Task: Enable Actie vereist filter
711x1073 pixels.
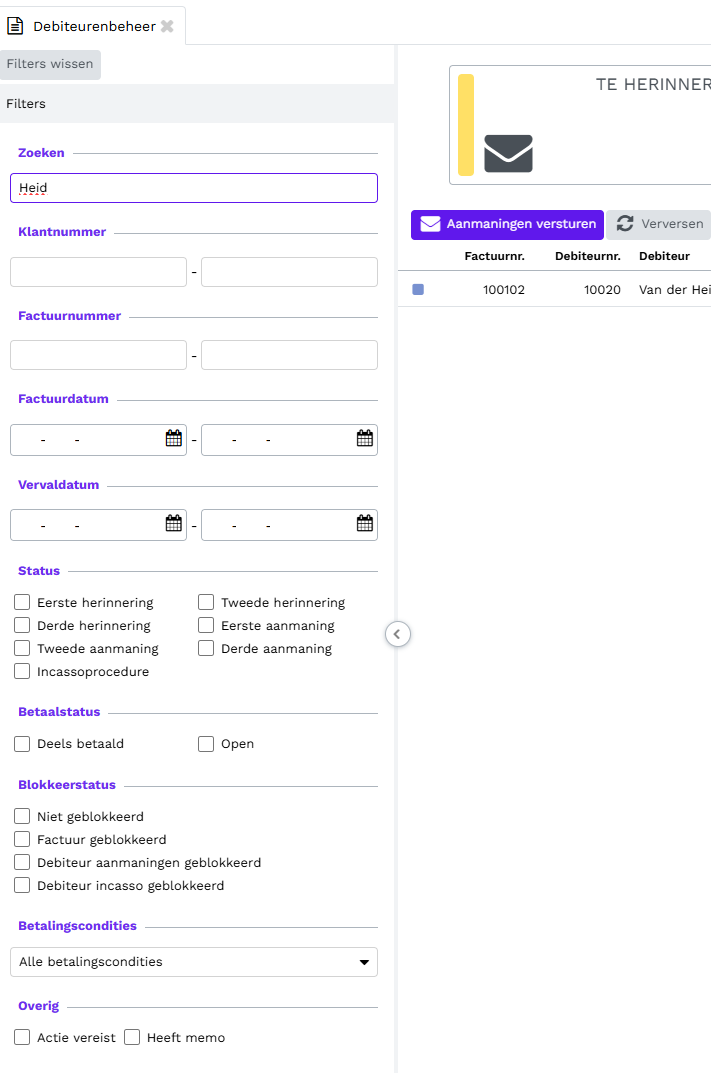Action: [x=22, y=1037]
